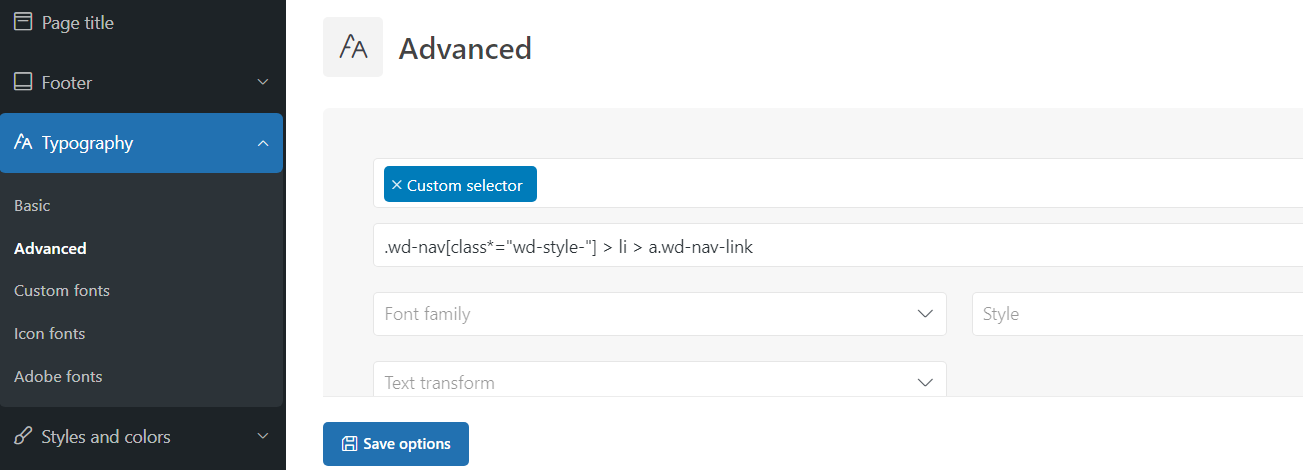Image resolution: width=1303 pixels, height=470 pixels.
Task: Click the Save options button
Action: coord(396,444)
